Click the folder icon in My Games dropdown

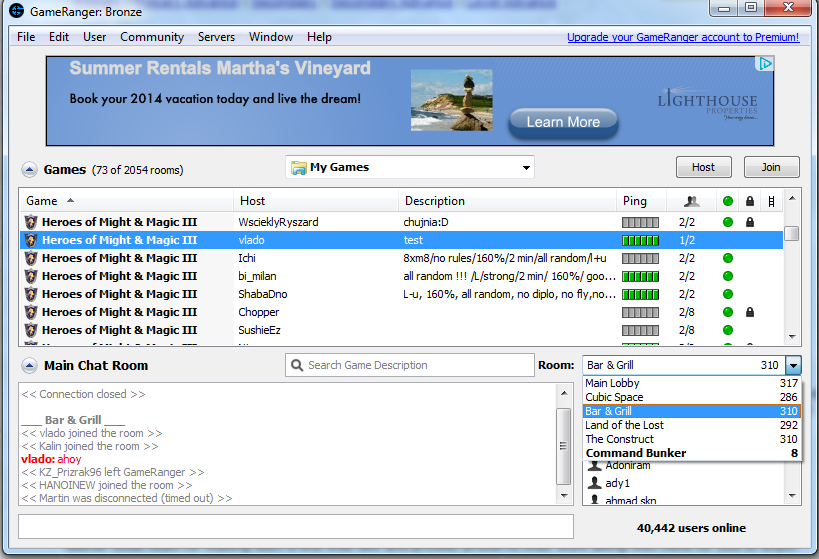(x=298, y=168)
